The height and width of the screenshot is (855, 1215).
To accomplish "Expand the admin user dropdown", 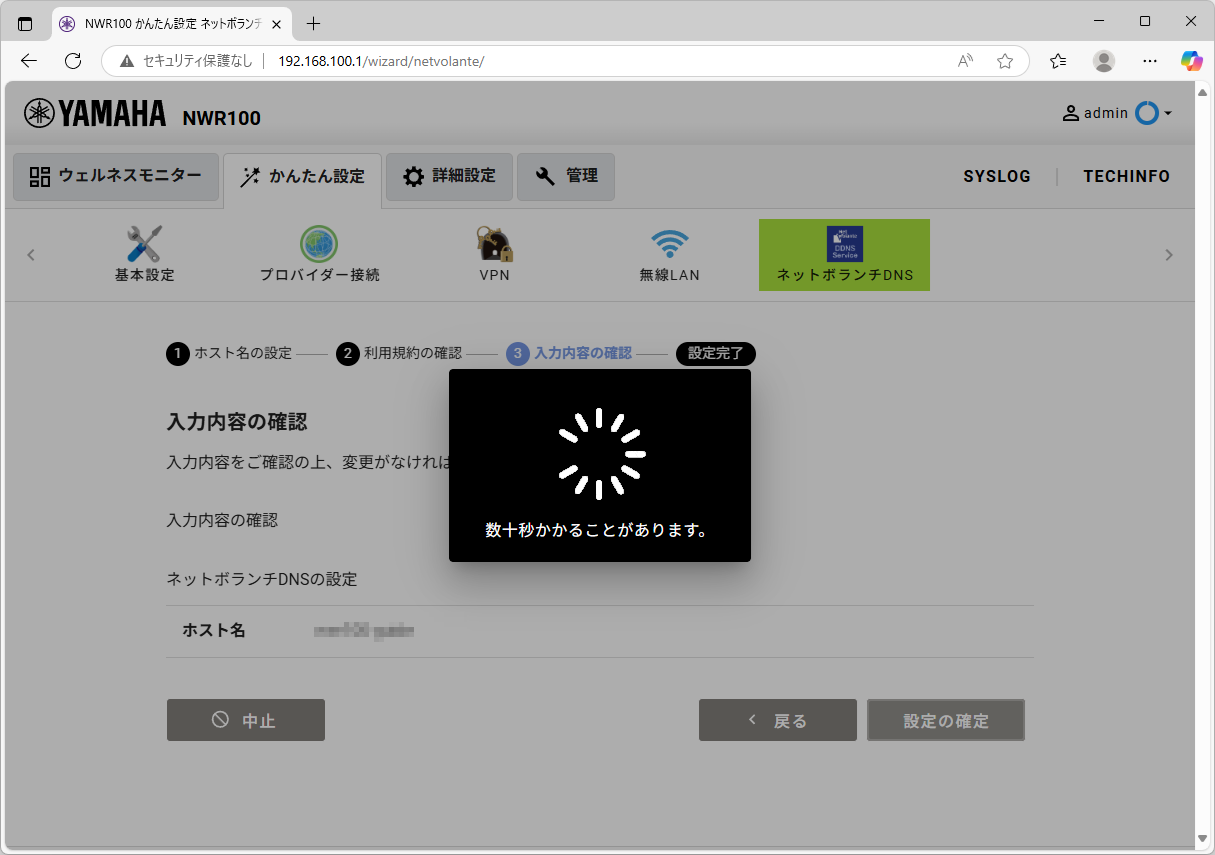I will coord(1117,114).
